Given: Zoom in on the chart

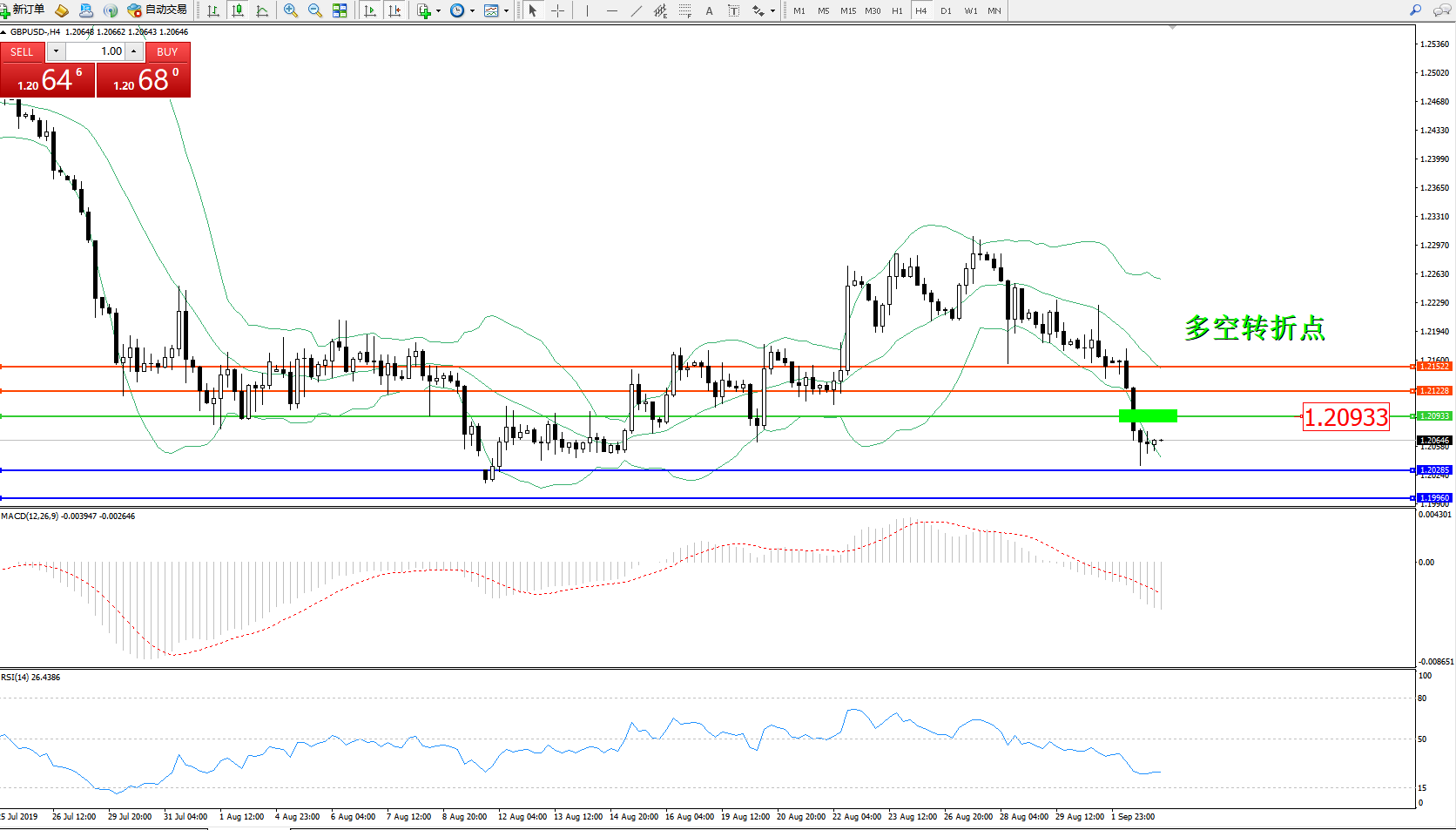Looking at the screenshot, I should 291,10.
